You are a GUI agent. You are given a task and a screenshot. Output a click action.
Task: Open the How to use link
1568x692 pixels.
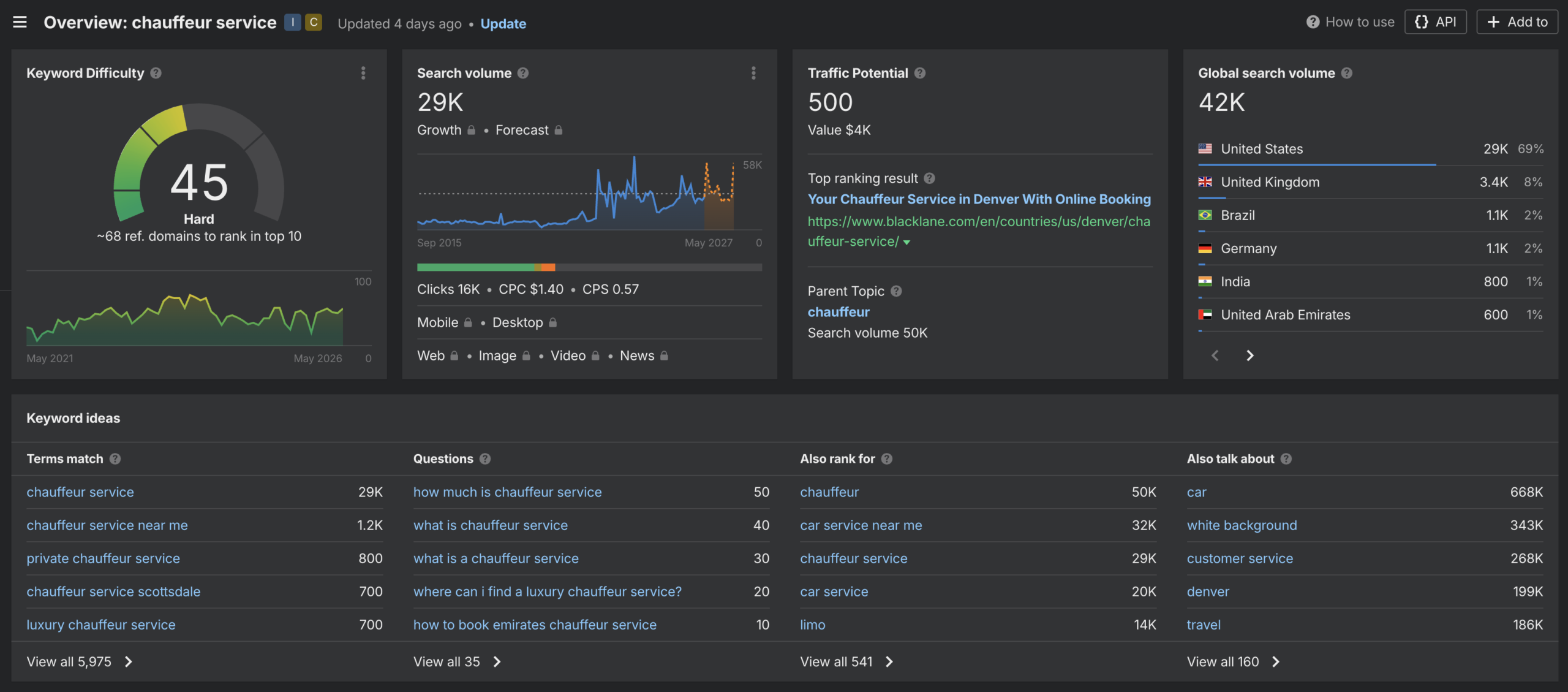(1360, 22)
